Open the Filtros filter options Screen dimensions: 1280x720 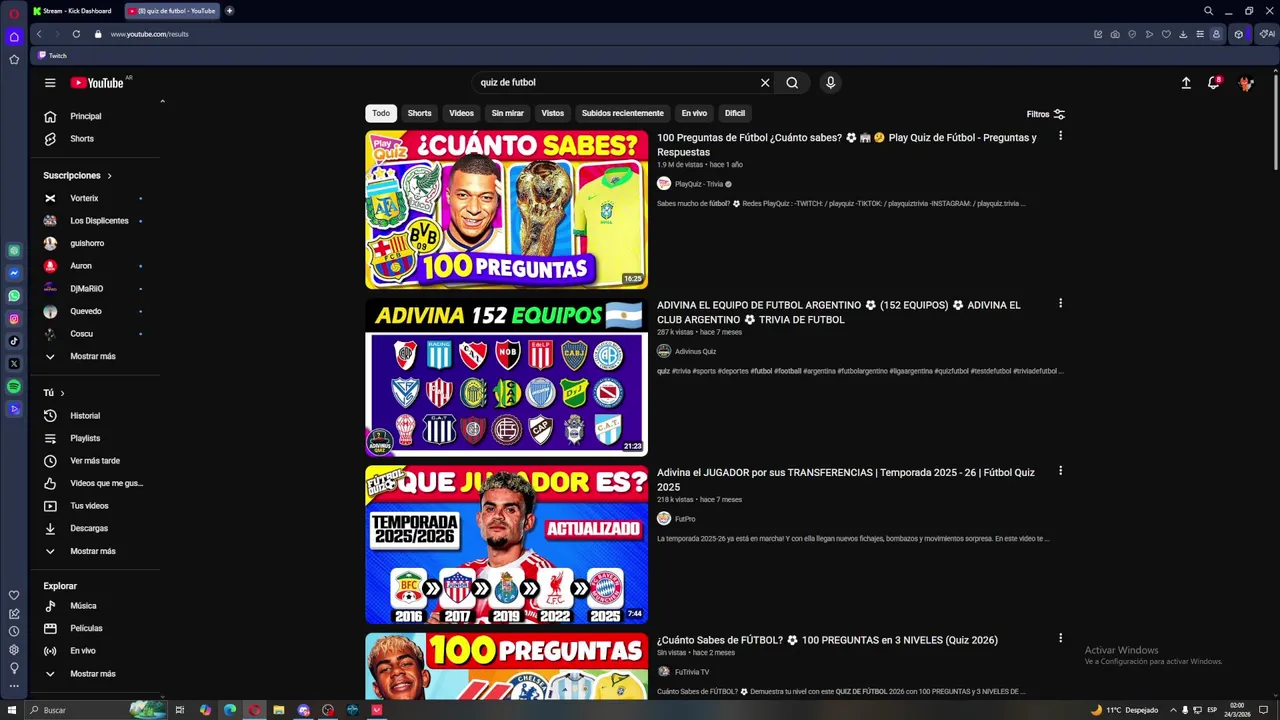[1045, 114]
